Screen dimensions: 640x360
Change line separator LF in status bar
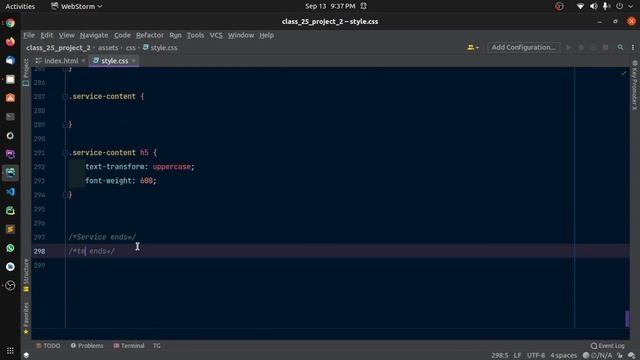[517, 356]
